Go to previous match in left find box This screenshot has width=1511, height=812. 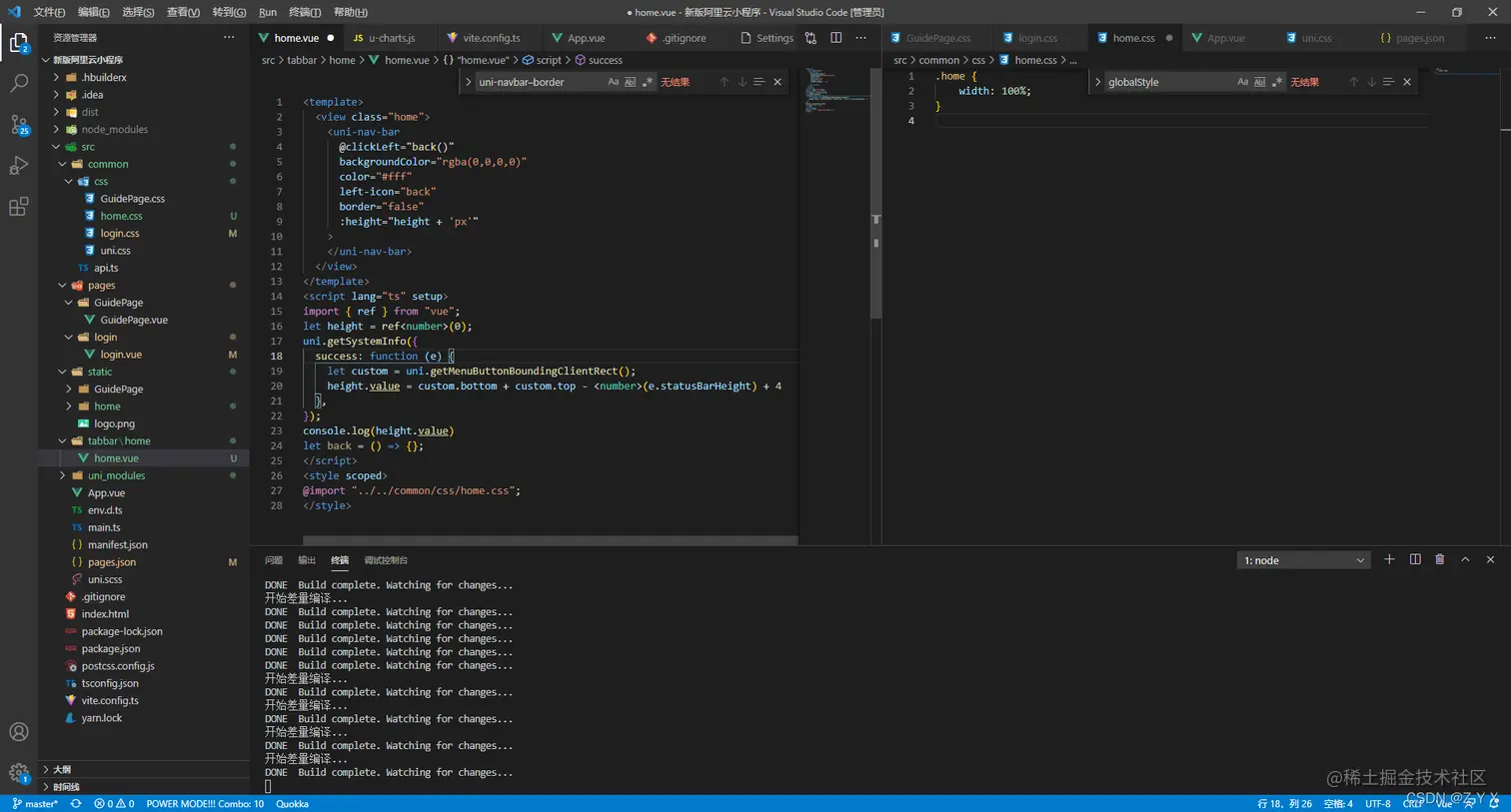pos(725,82)
